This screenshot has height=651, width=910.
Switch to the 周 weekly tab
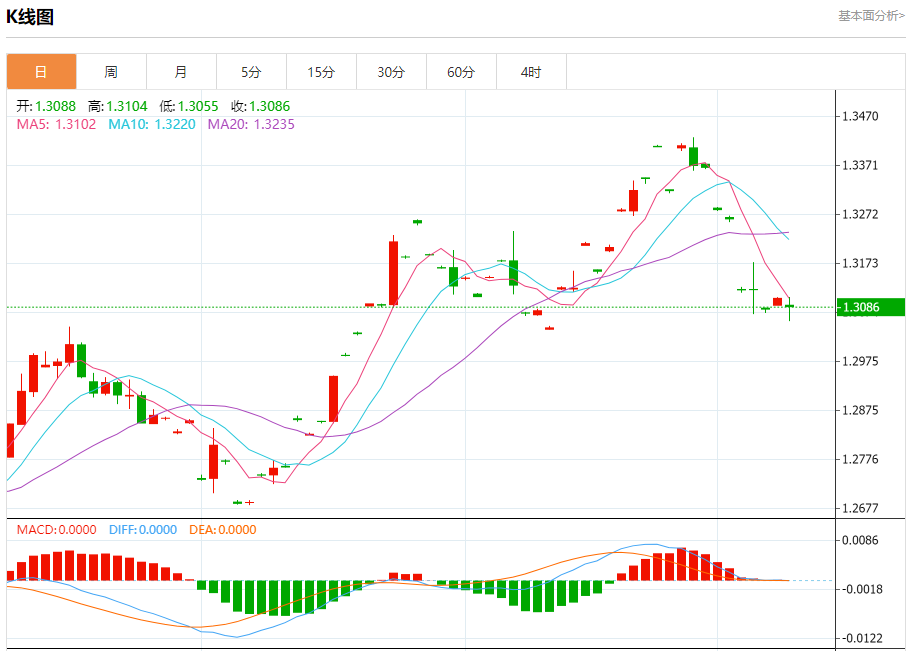click(x=111, y=72)
